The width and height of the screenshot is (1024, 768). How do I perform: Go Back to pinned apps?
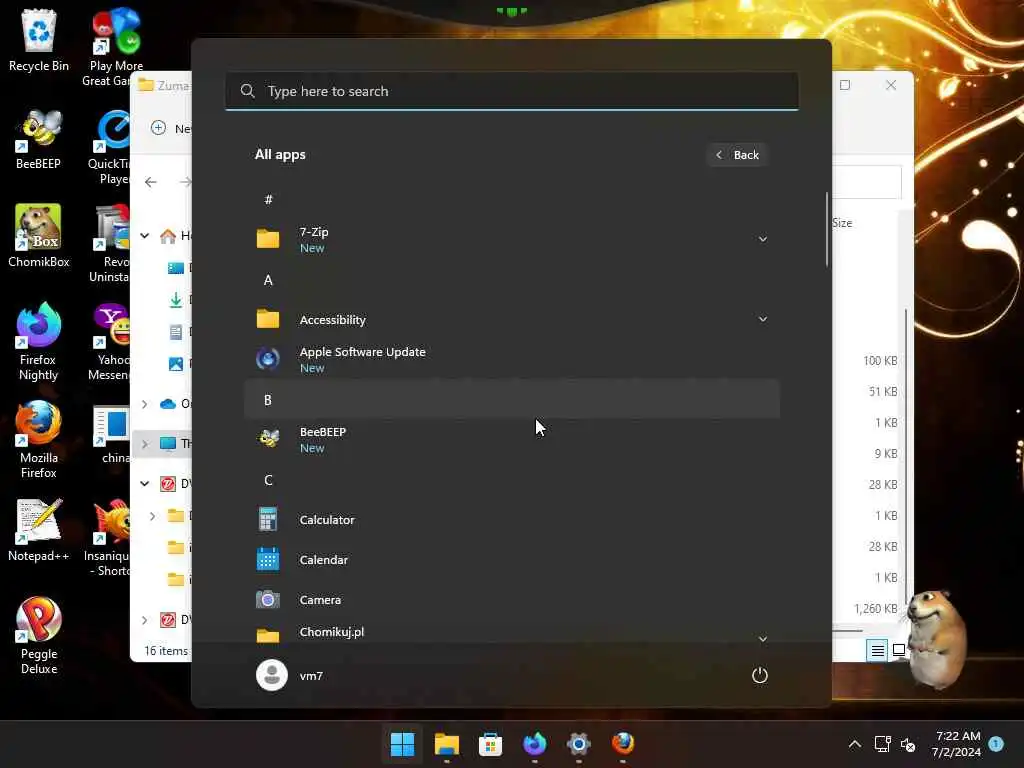[x=737, y=155]
